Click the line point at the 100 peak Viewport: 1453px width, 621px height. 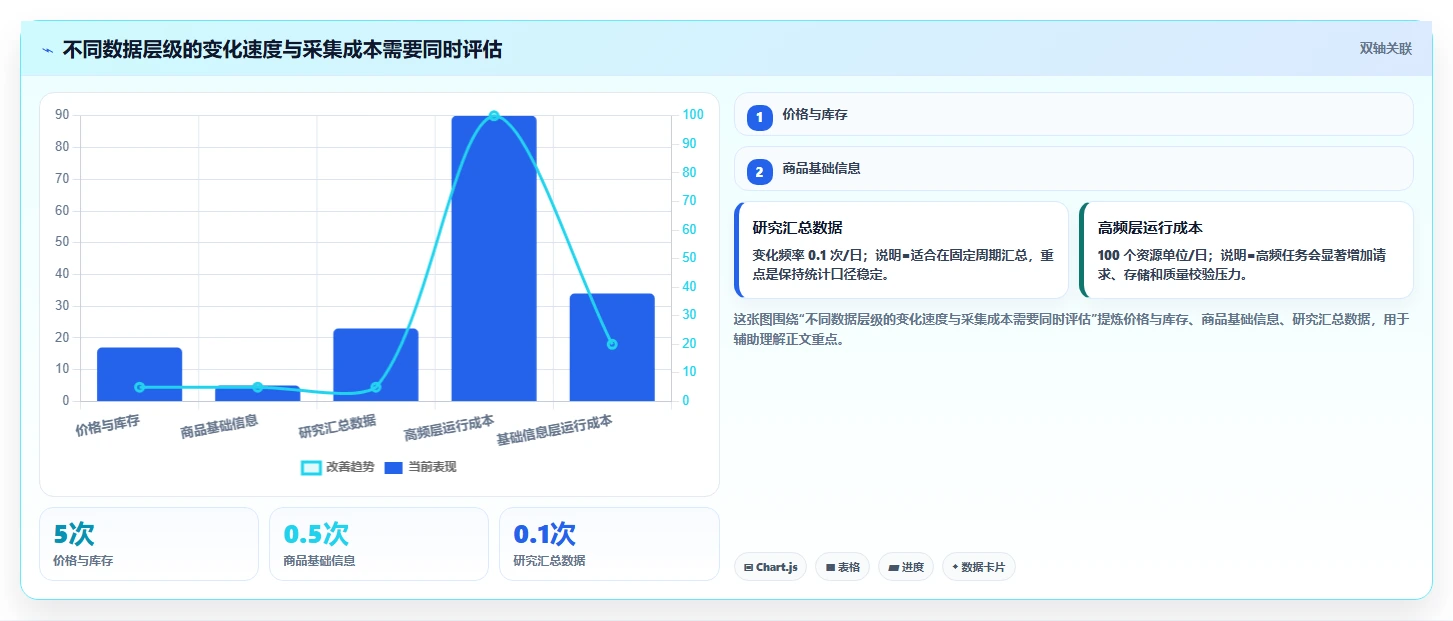click(494, 116)
